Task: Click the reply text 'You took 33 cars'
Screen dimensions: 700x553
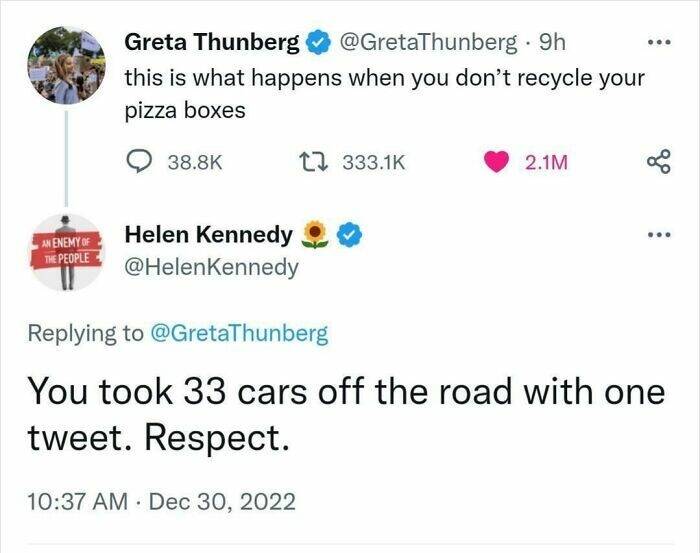Action: (345, 413)
